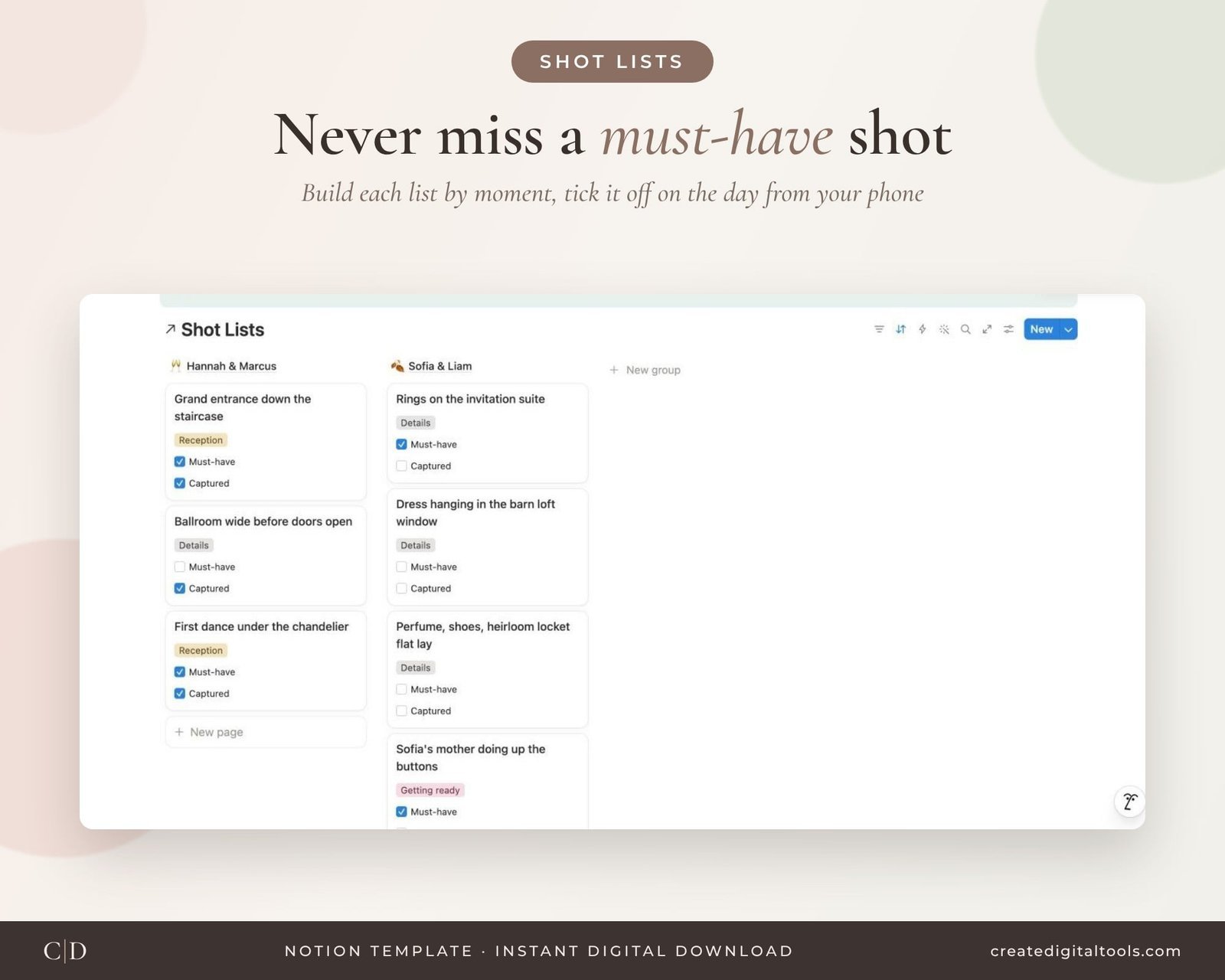
Task: Check Captured on Rings on the invitation suite
Action: (x=401, y=465)
